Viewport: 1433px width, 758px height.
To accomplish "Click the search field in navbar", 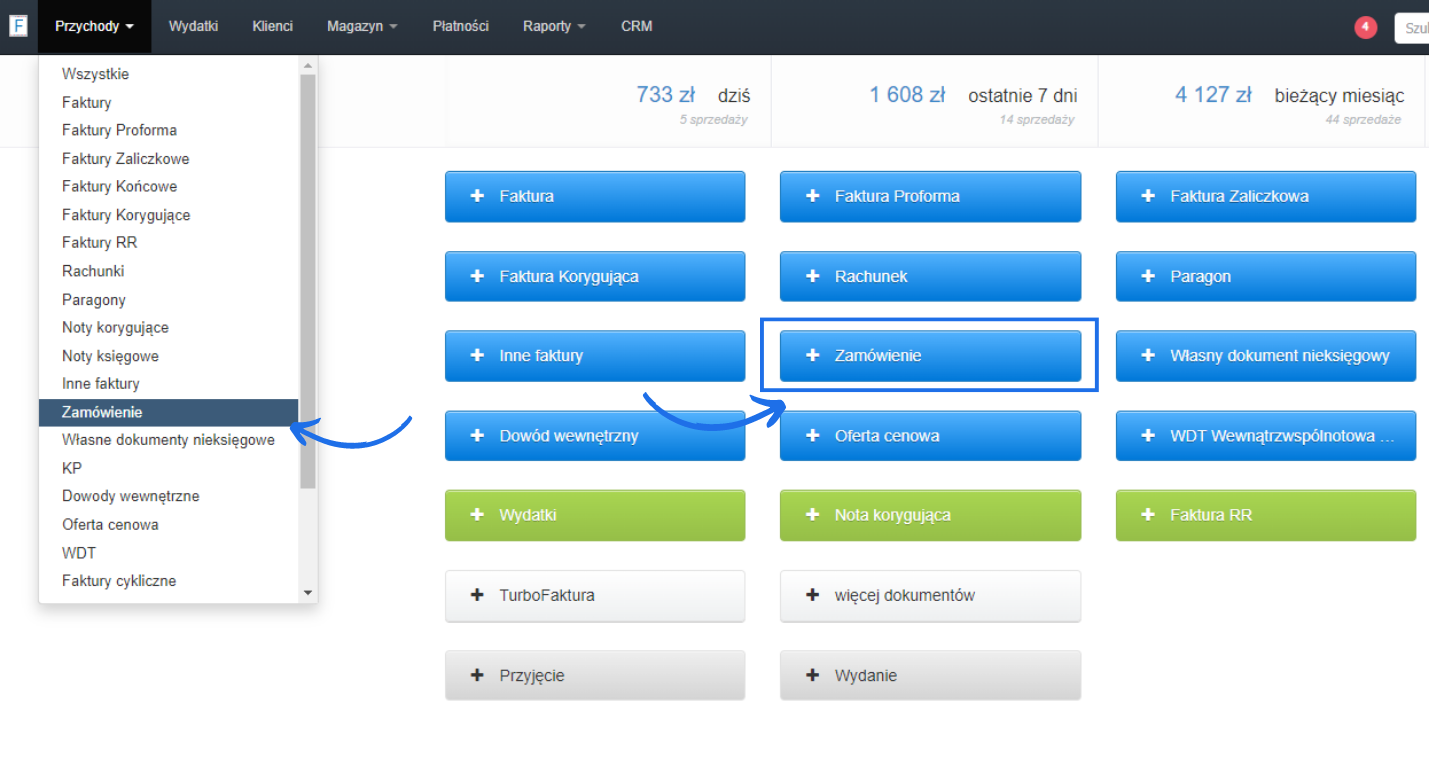I will 1413,27.
